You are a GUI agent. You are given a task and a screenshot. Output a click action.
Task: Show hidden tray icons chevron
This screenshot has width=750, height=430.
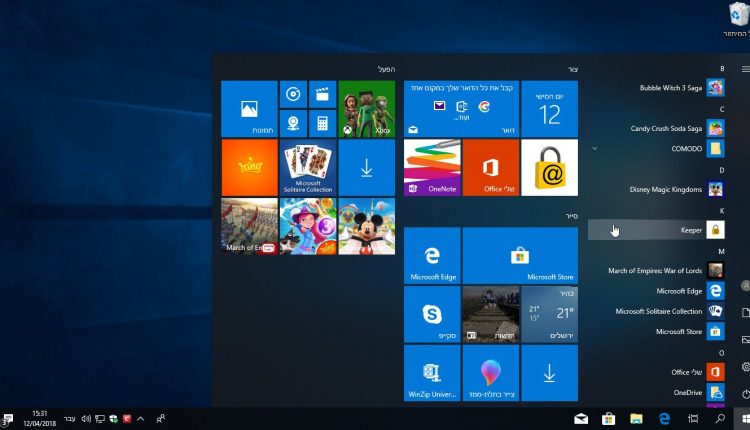[x=141, y=419]
